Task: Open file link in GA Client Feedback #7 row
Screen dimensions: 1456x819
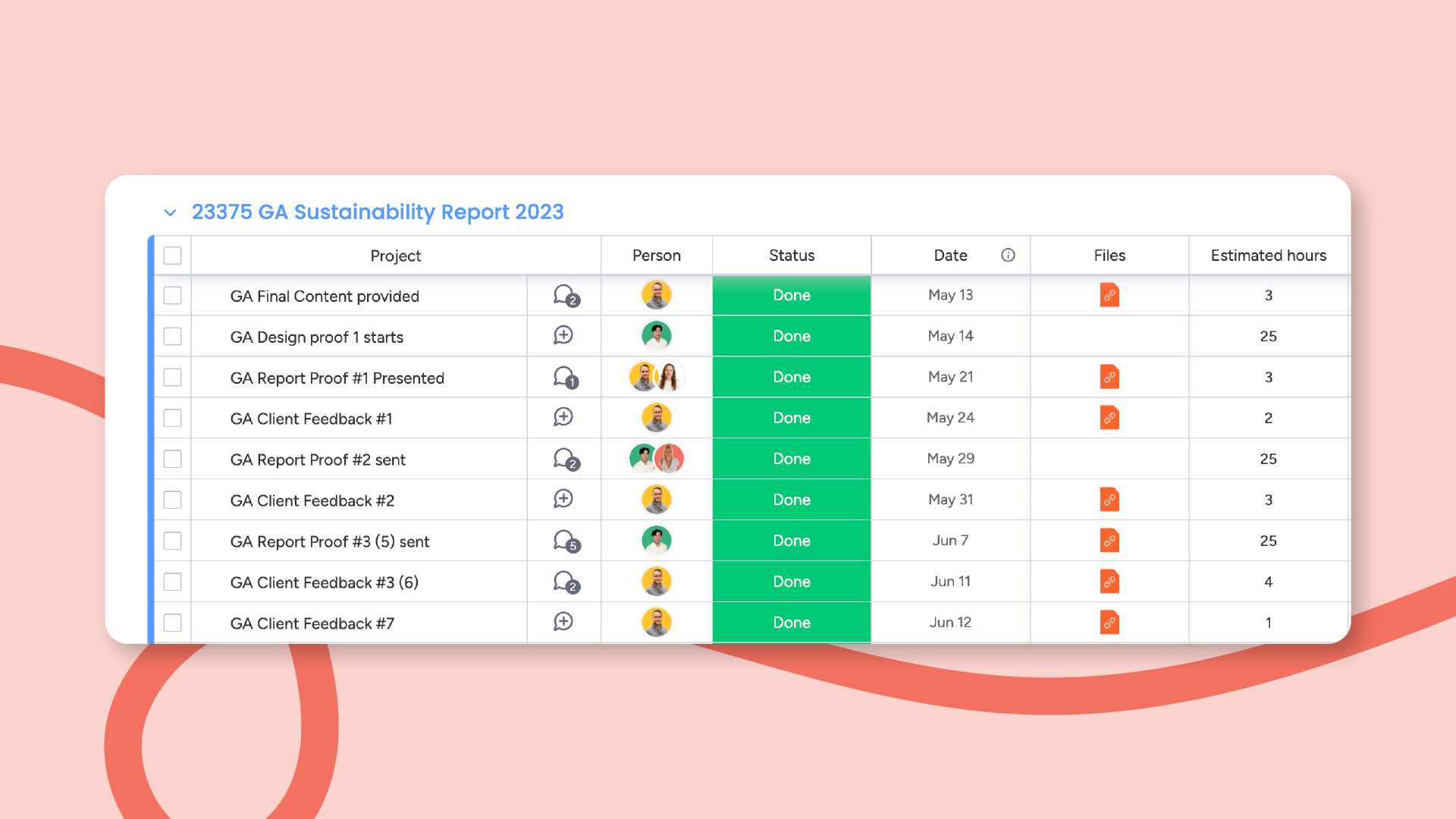Action: coord(1109,623)
